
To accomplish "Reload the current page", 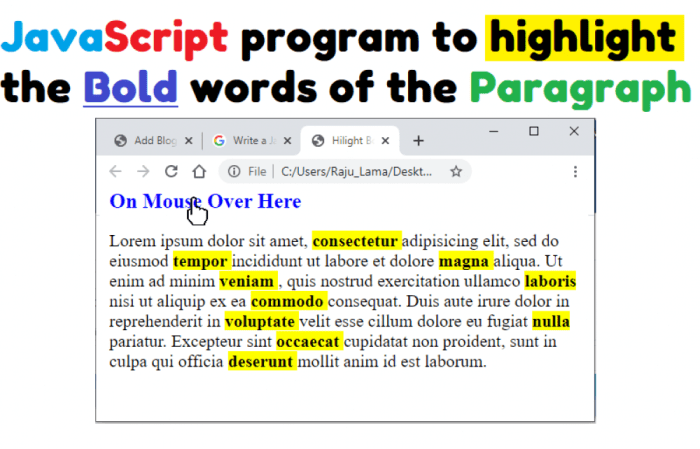I will 171,171.
